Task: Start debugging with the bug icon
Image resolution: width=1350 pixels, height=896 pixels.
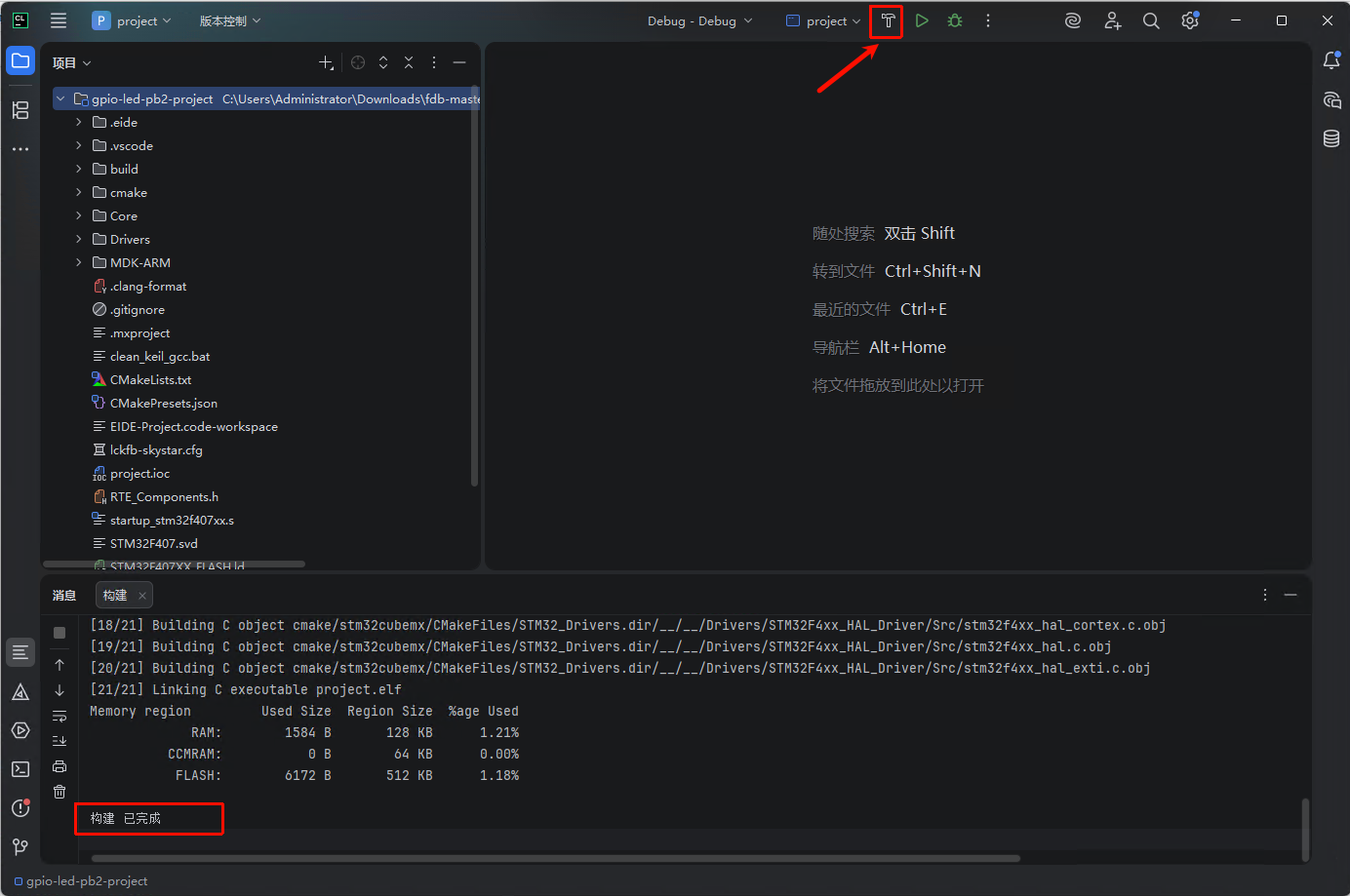Action: point(955,20)
